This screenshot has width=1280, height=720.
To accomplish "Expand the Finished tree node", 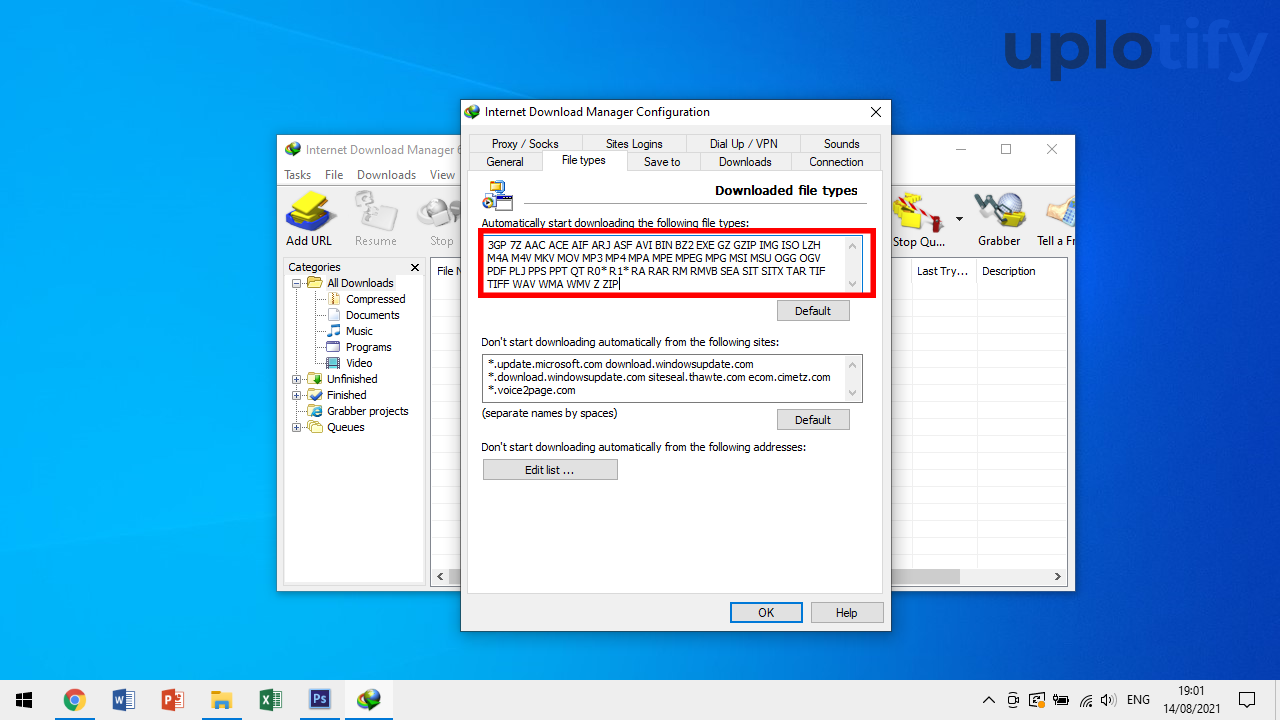I will pos(297,395).
